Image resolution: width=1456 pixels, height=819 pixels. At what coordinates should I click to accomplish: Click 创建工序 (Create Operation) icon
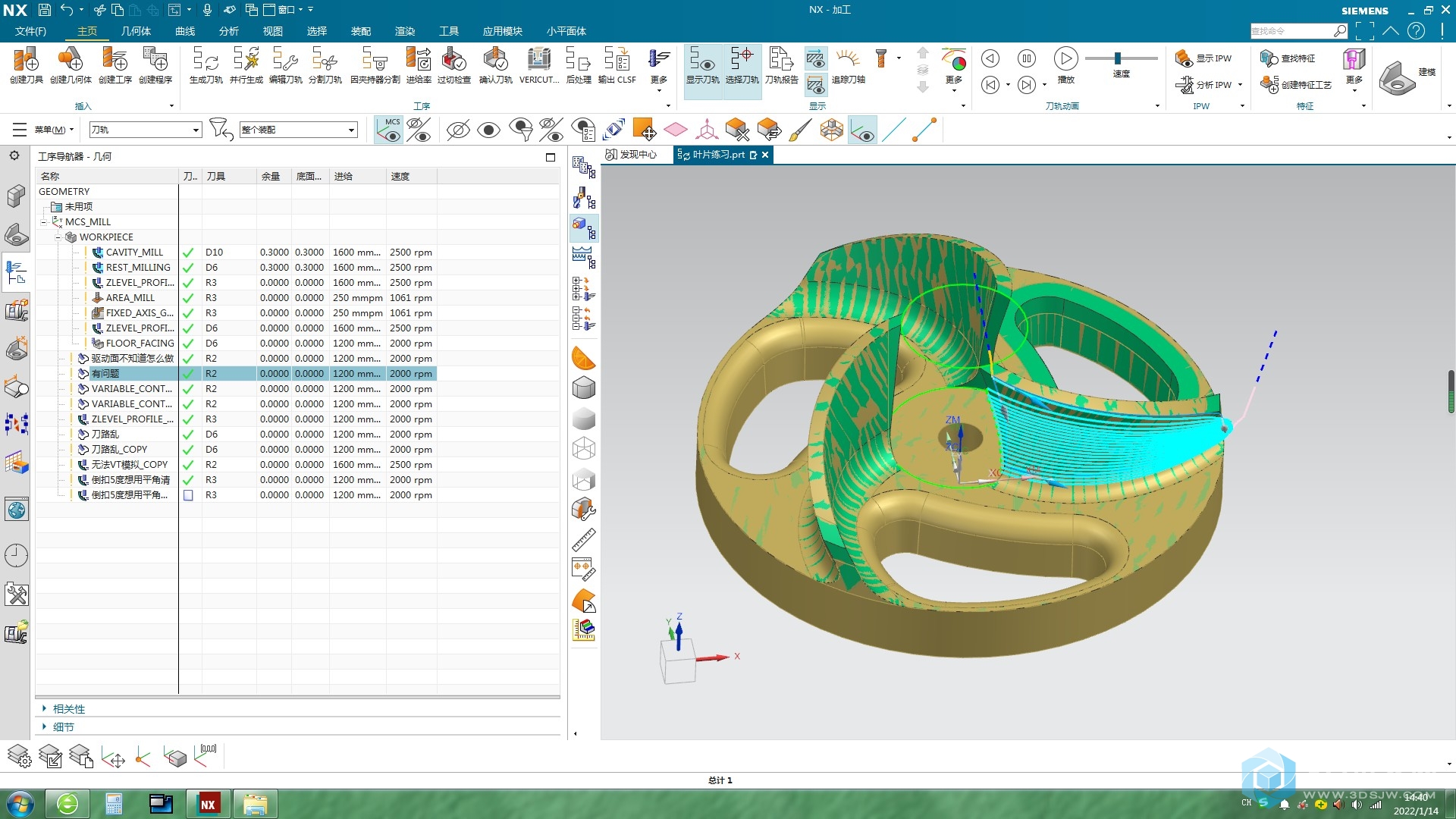(x=115, y=65)
